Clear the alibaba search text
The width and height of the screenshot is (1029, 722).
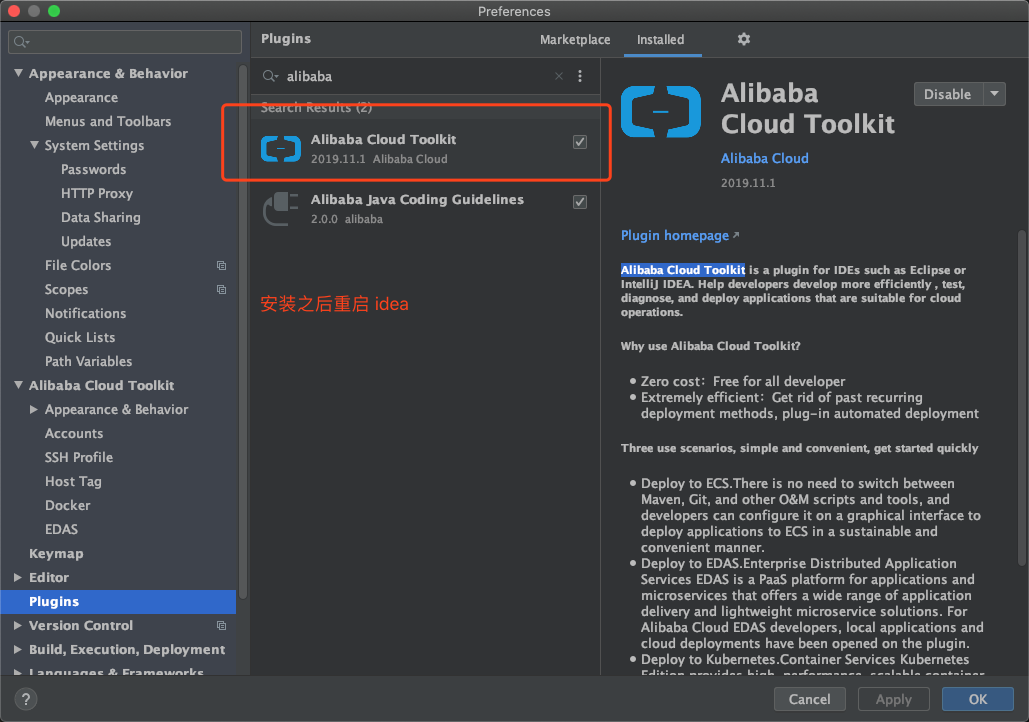pyautogui.click(x=559, y=76)
